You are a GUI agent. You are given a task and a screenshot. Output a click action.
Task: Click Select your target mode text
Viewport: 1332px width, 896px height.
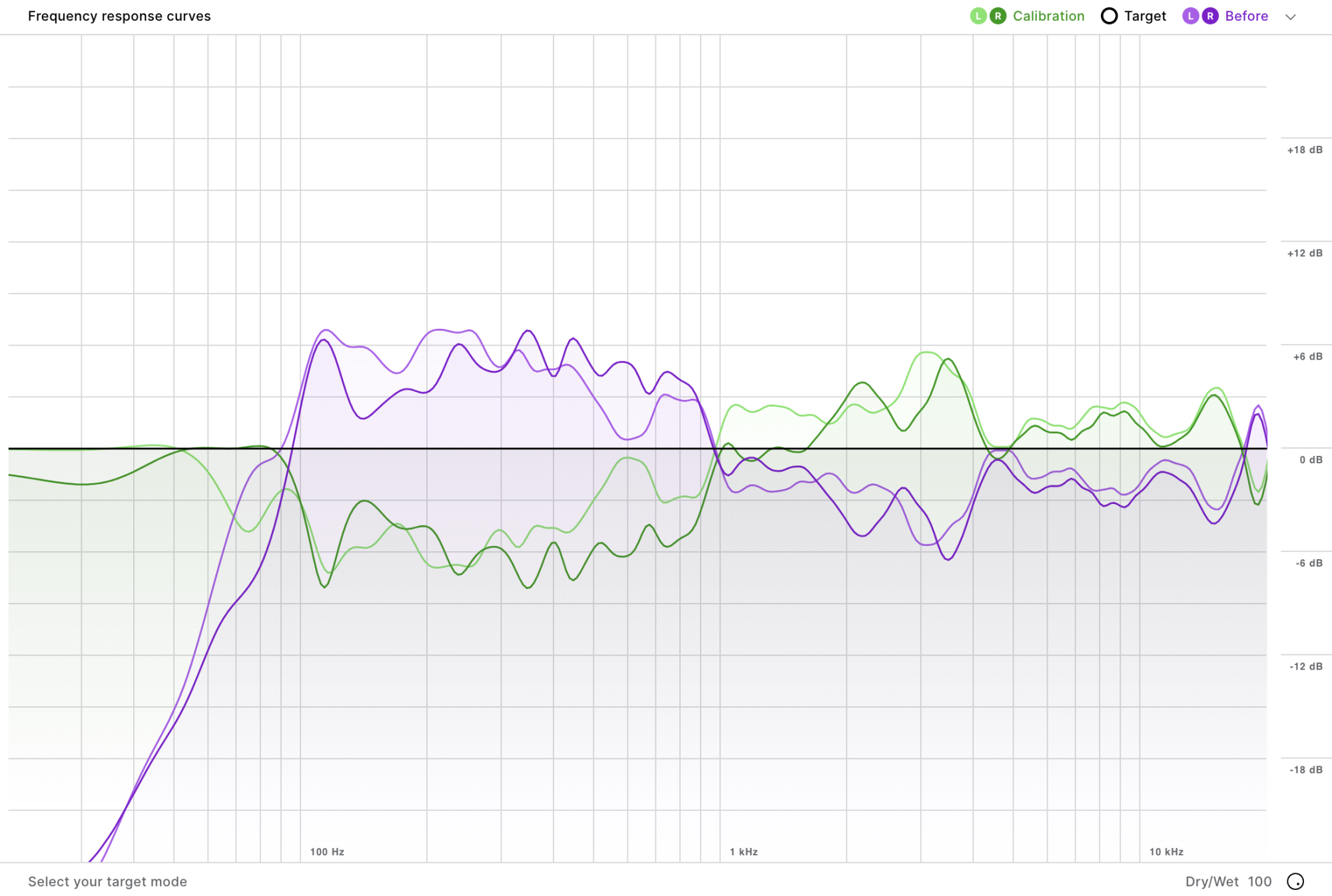click(x=107, y=881)
